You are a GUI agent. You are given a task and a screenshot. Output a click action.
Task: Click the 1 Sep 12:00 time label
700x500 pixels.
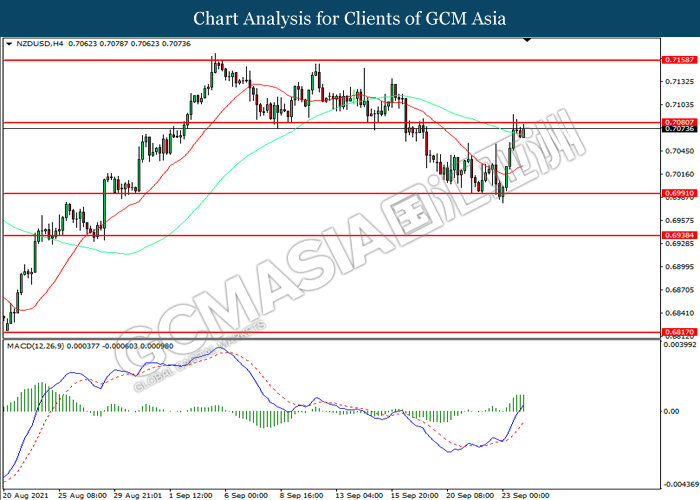191,496
